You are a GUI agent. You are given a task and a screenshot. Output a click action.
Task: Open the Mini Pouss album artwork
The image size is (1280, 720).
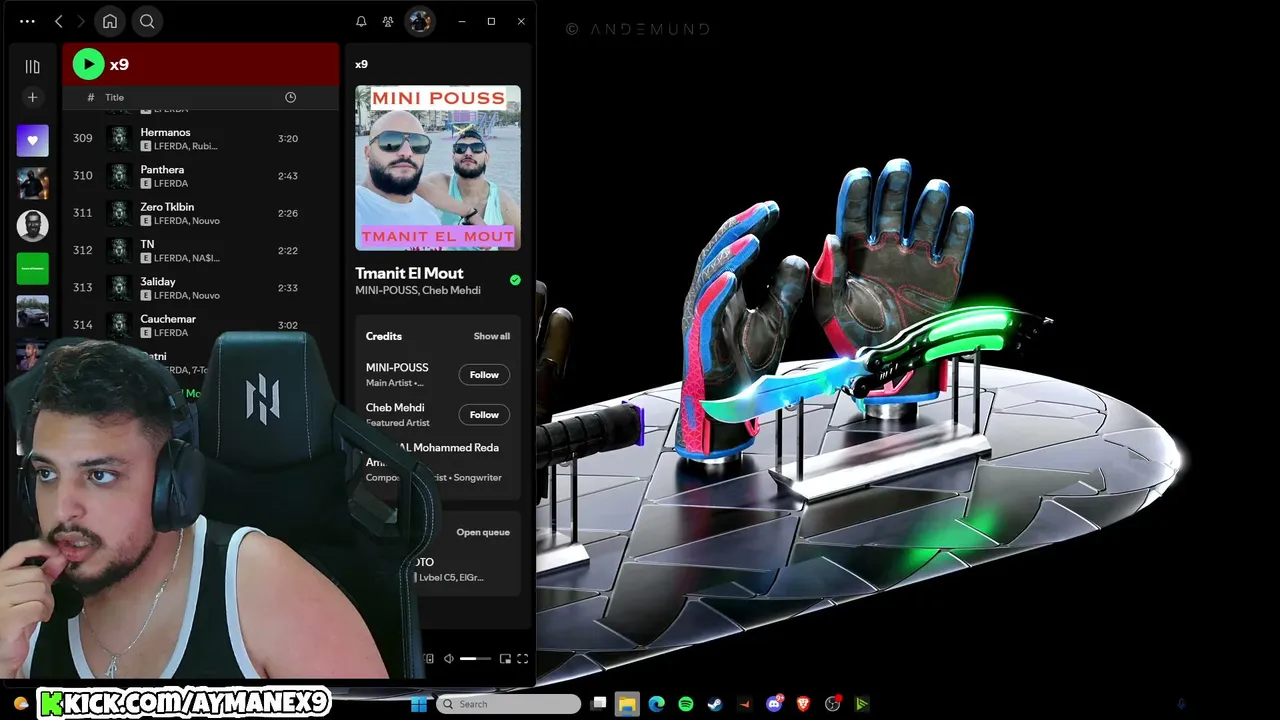pos(438,168)
